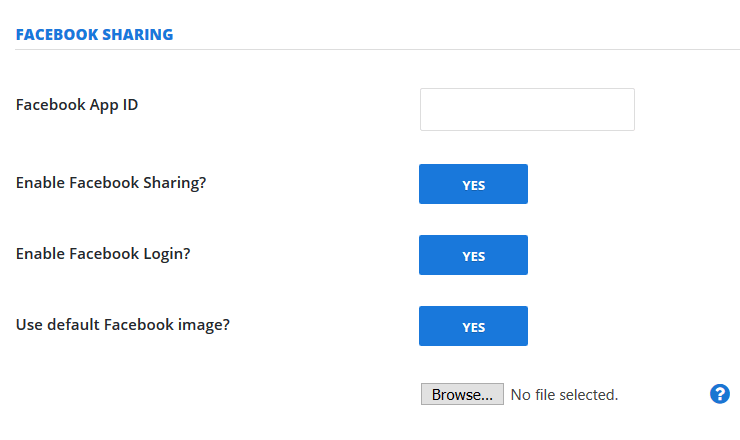Screen dimensions: 740x440
Task: Toggle the Enable Facebook Sharing YES switch
Action: (x=473, y=184)
